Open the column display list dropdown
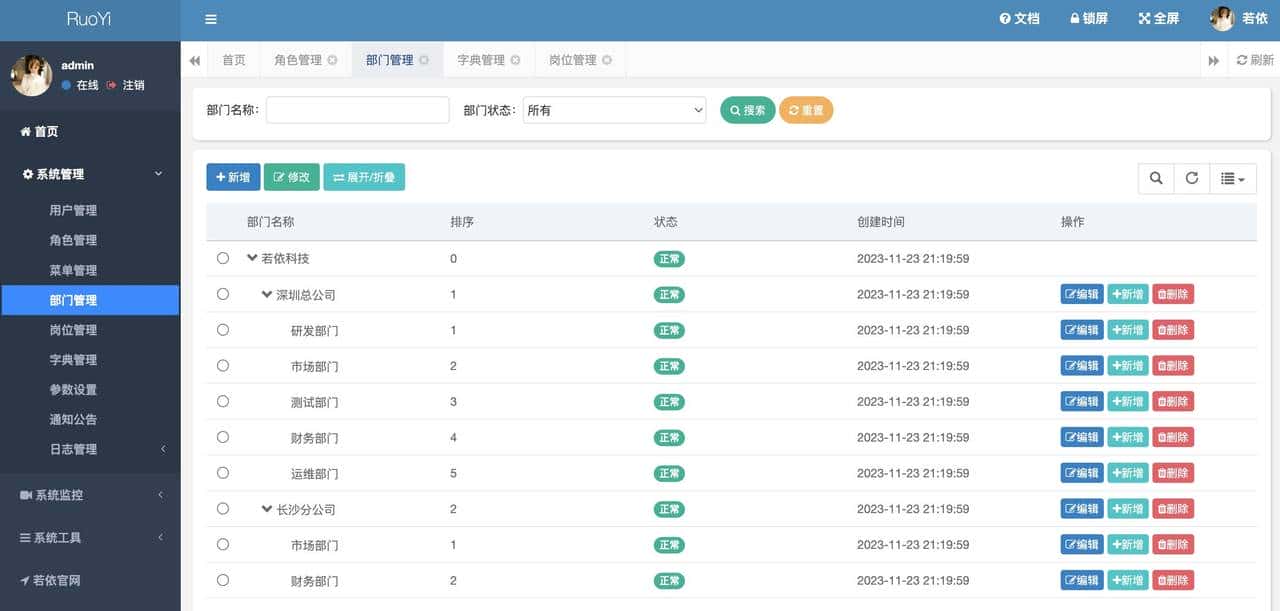Viewport: 1280px width, 611px height. coord(1233,178)
